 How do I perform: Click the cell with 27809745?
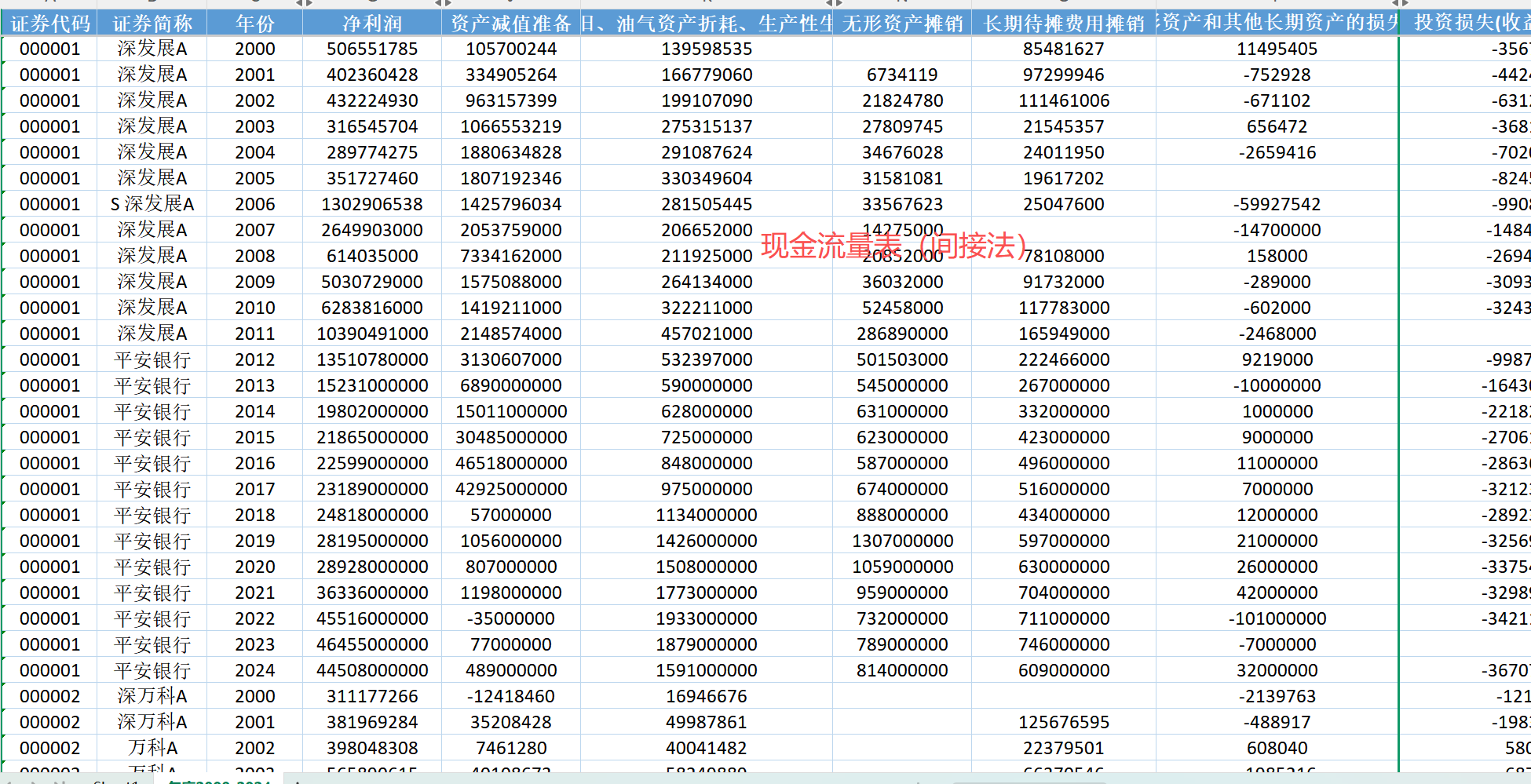pos(902,126)
